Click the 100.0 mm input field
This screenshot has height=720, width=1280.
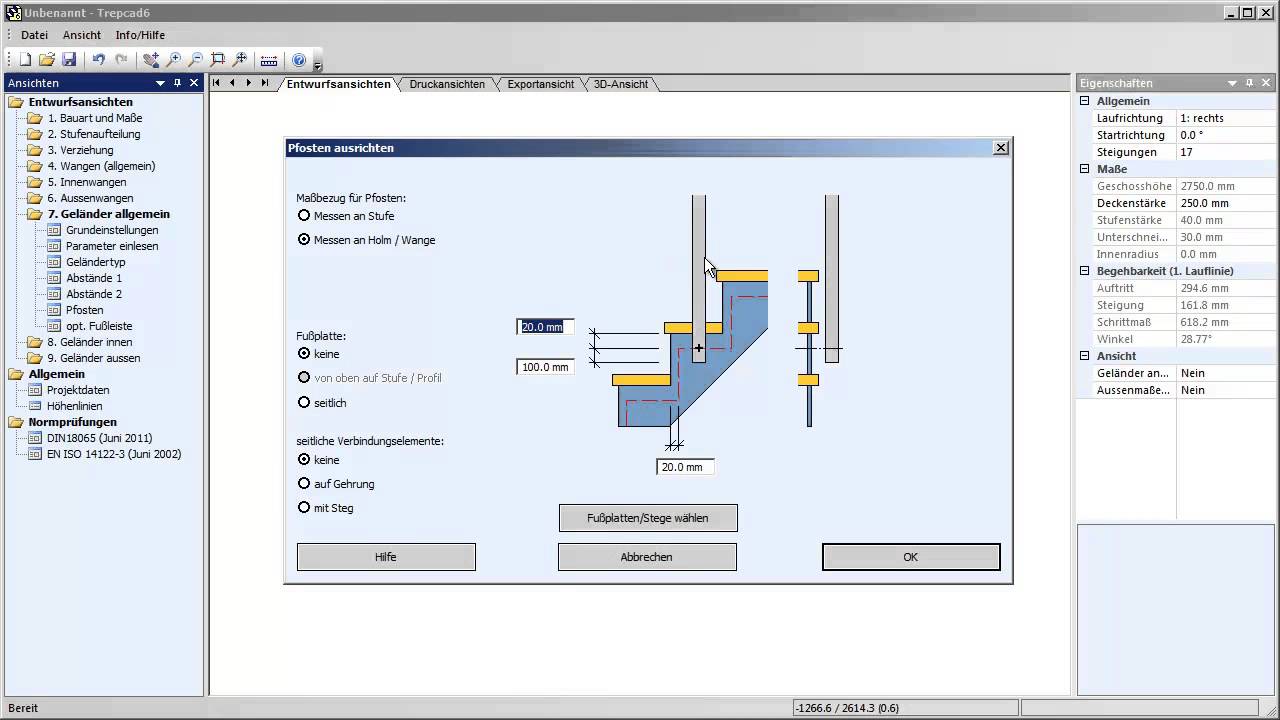(x=545, y=367)
